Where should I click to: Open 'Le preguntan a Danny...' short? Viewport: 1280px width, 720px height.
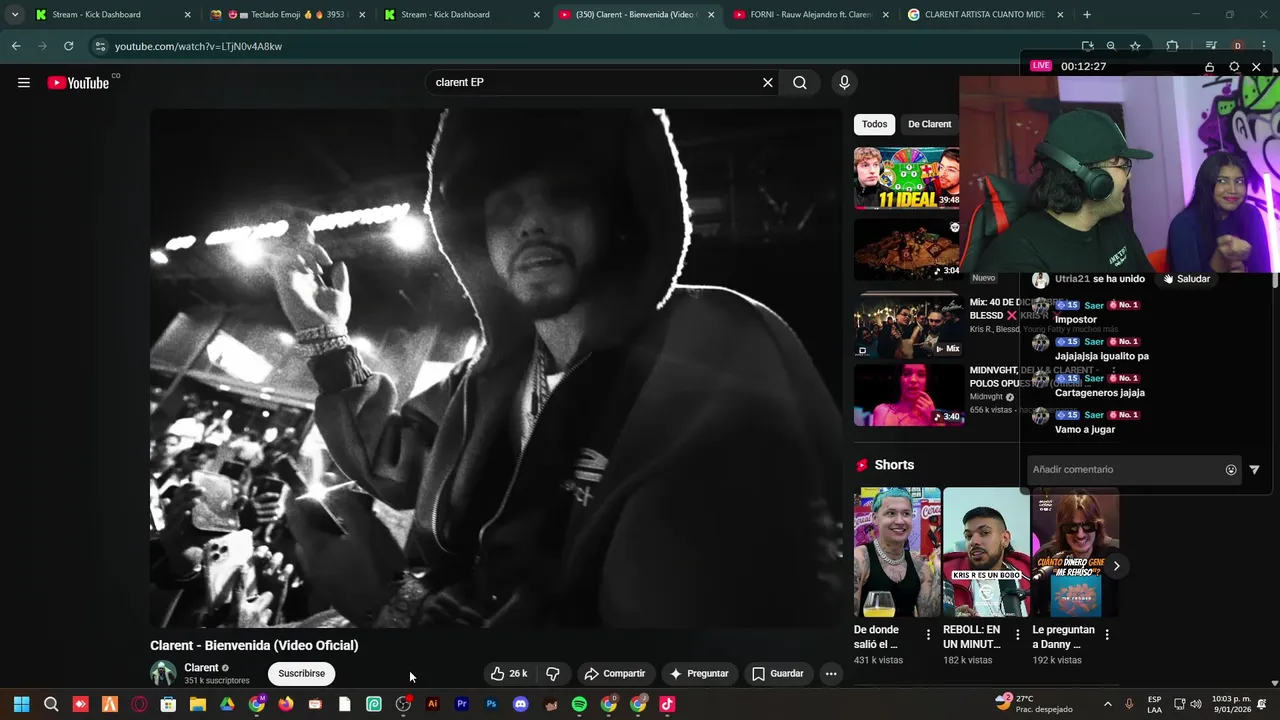(x=1075, y=552)
